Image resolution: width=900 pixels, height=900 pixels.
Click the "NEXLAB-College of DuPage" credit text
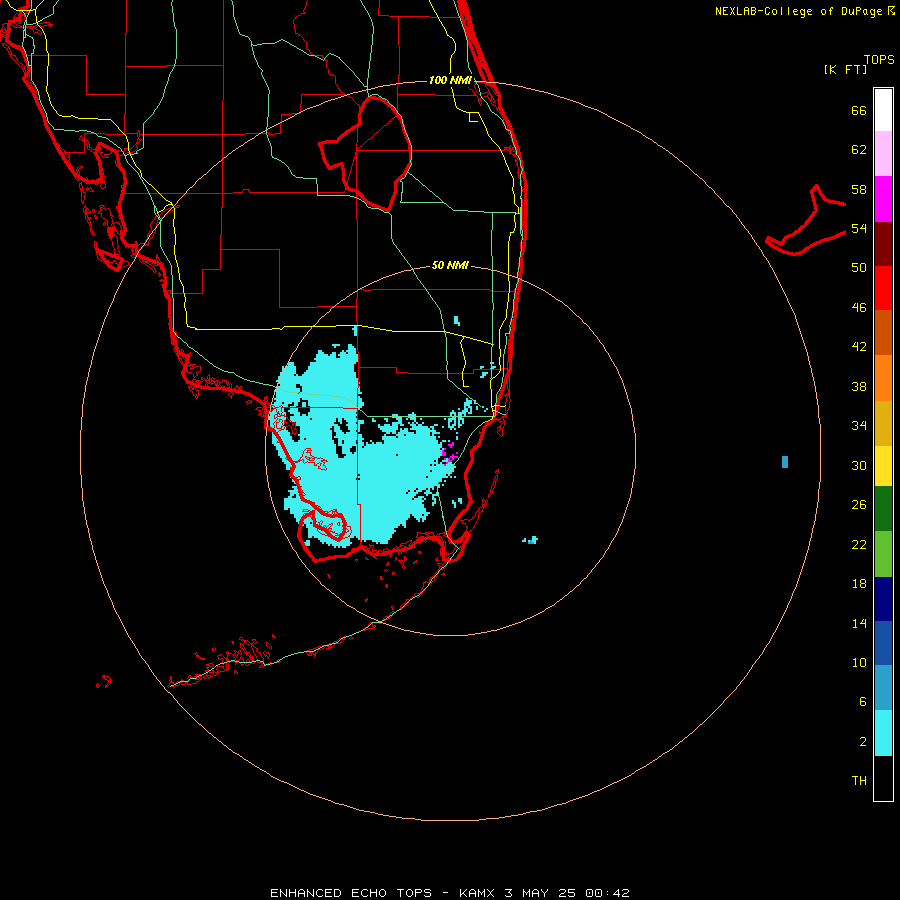[800, 11]
